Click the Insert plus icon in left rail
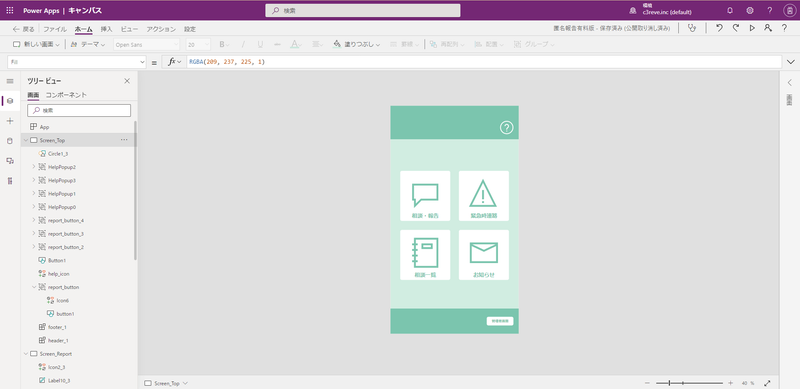The width and height of the screenshot is (800, 389). pos(10,121)
